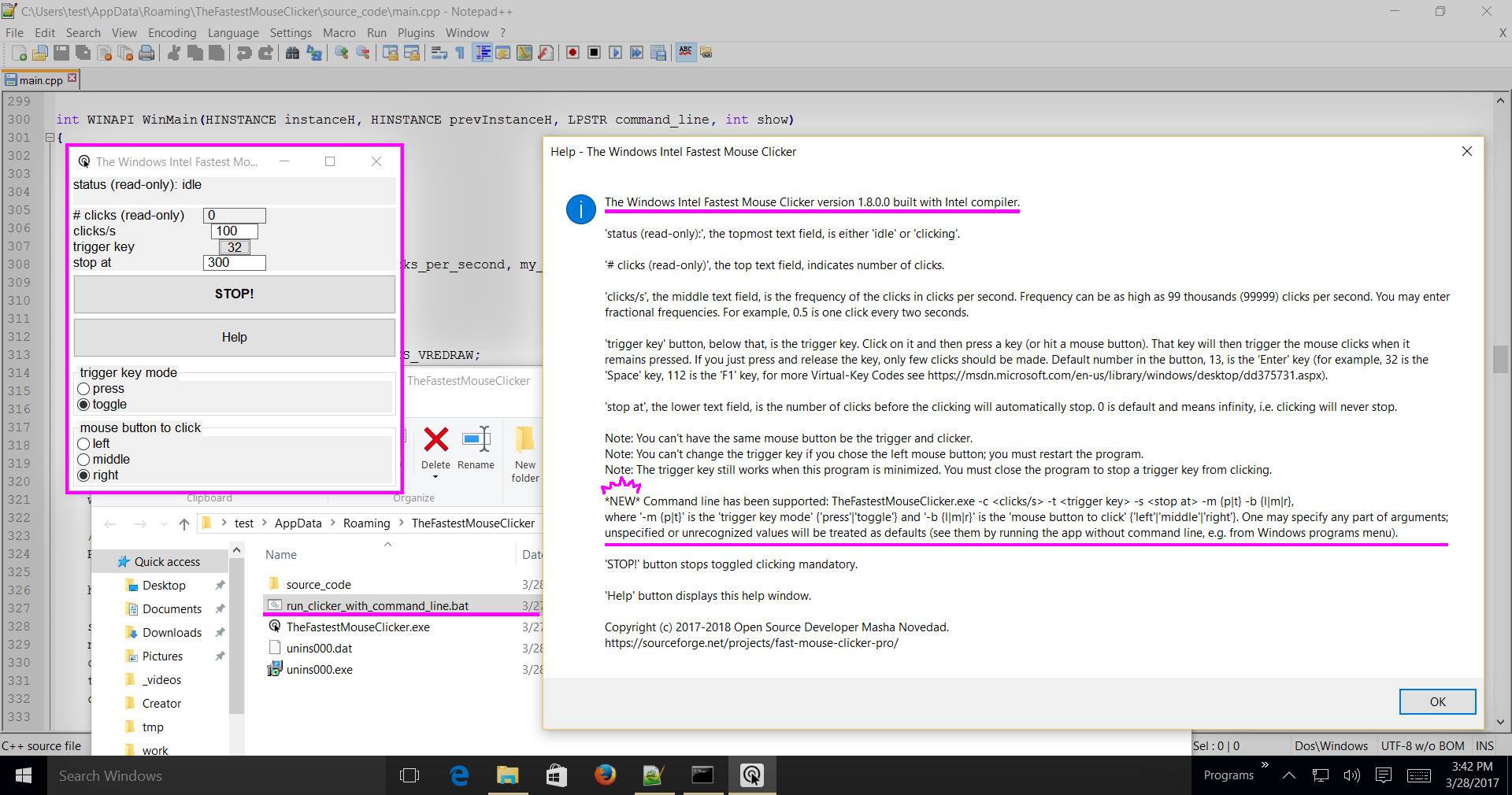Open the Plugins menu
This screenshot has width=1512, height=795.
tap(416, 32)
